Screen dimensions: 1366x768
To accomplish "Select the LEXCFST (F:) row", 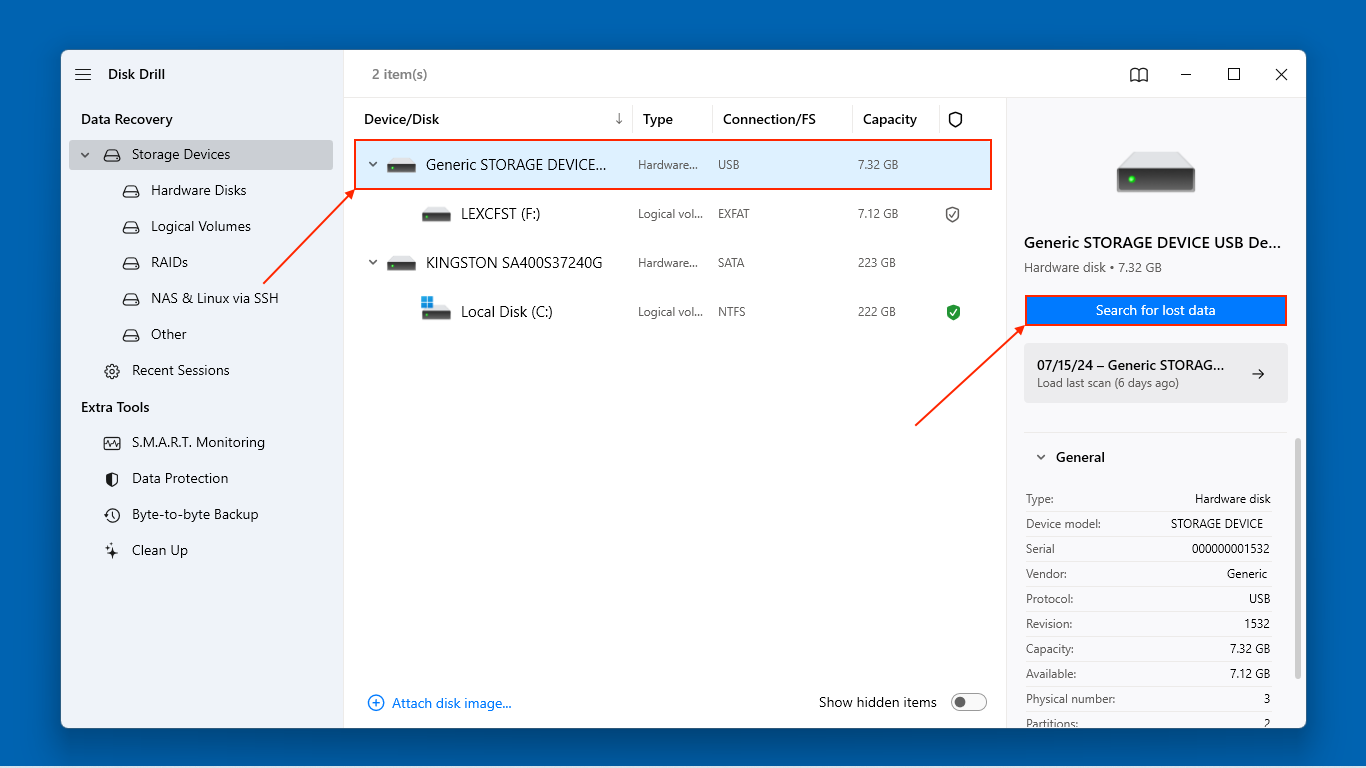I will pyautogui.click(x=672, y=214).
